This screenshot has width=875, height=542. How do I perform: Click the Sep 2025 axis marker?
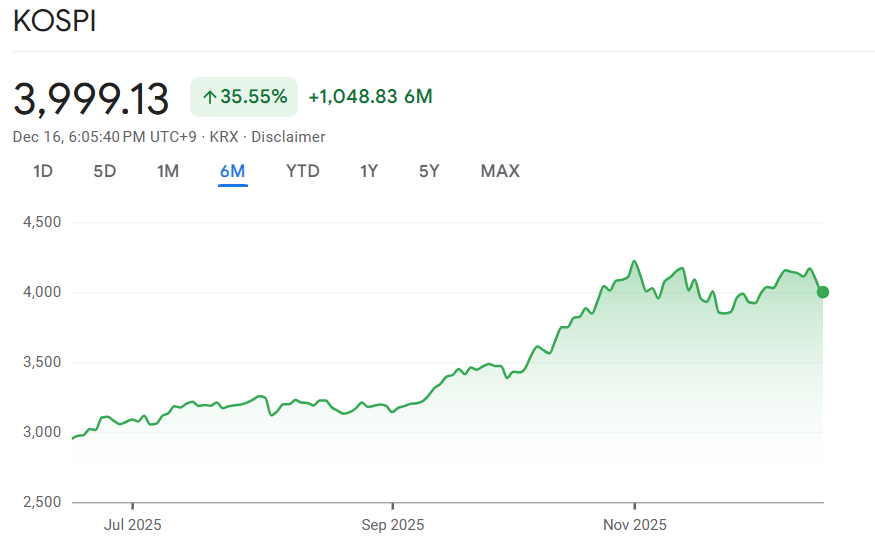click(392, 524)
